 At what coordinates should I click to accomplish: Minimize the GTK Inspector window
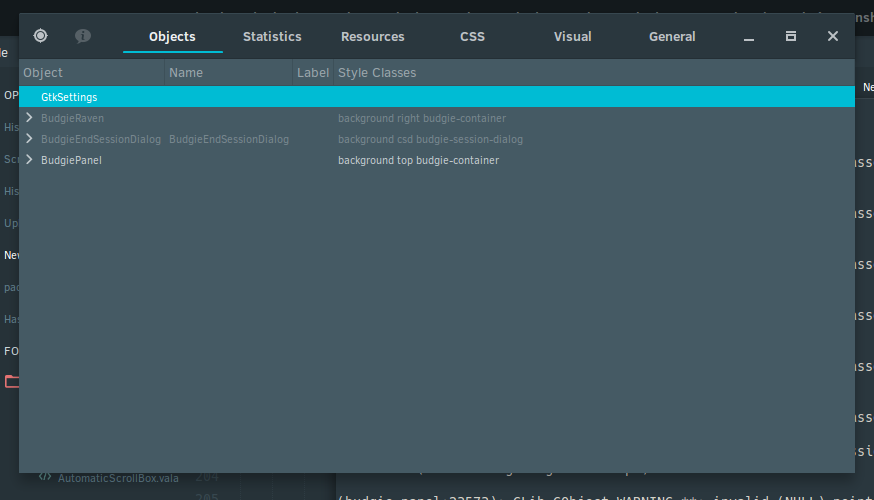click(749, 37)
